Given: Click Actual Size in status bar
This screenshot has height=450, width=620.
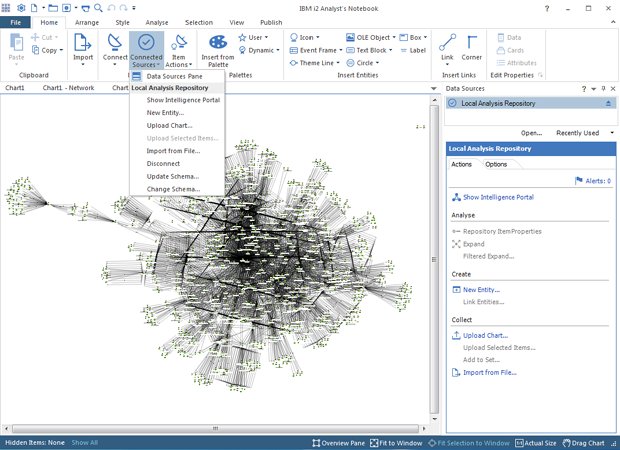Looking at the screenshot, I should coord(536,443).
